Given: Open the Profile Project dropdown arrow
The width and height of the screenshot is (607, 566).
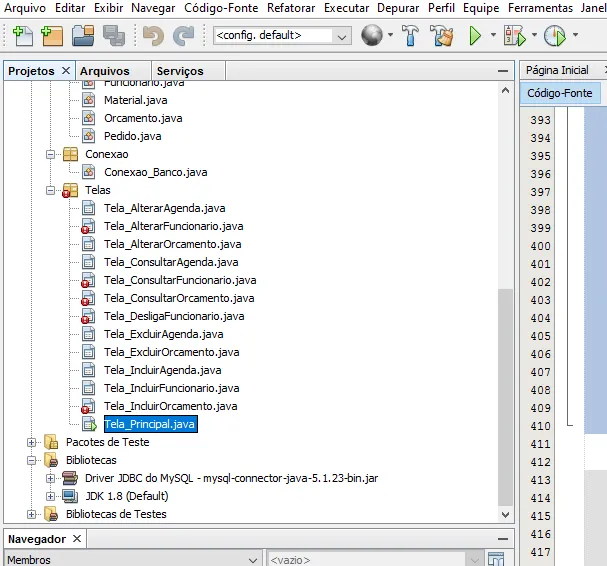Looking at the screenshot, I should [575, 35].
